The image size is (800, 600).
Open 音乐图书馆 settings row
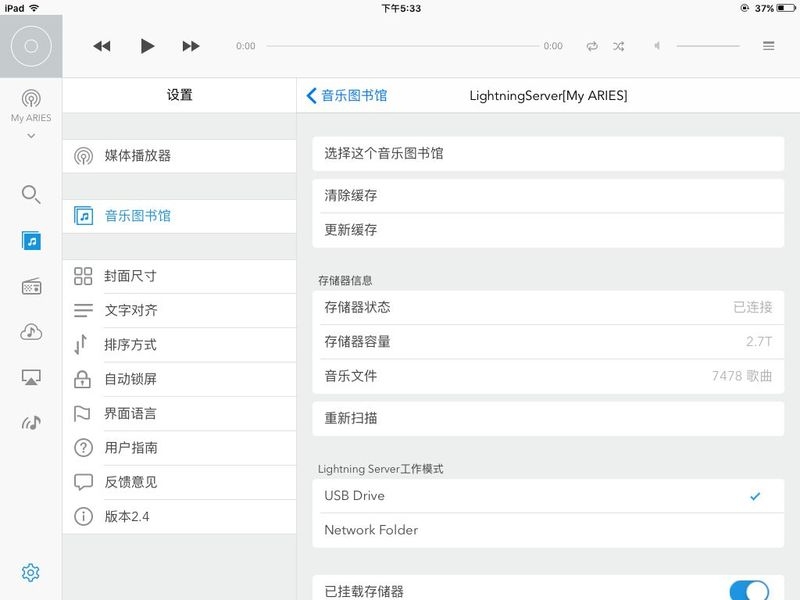[179, 216]
